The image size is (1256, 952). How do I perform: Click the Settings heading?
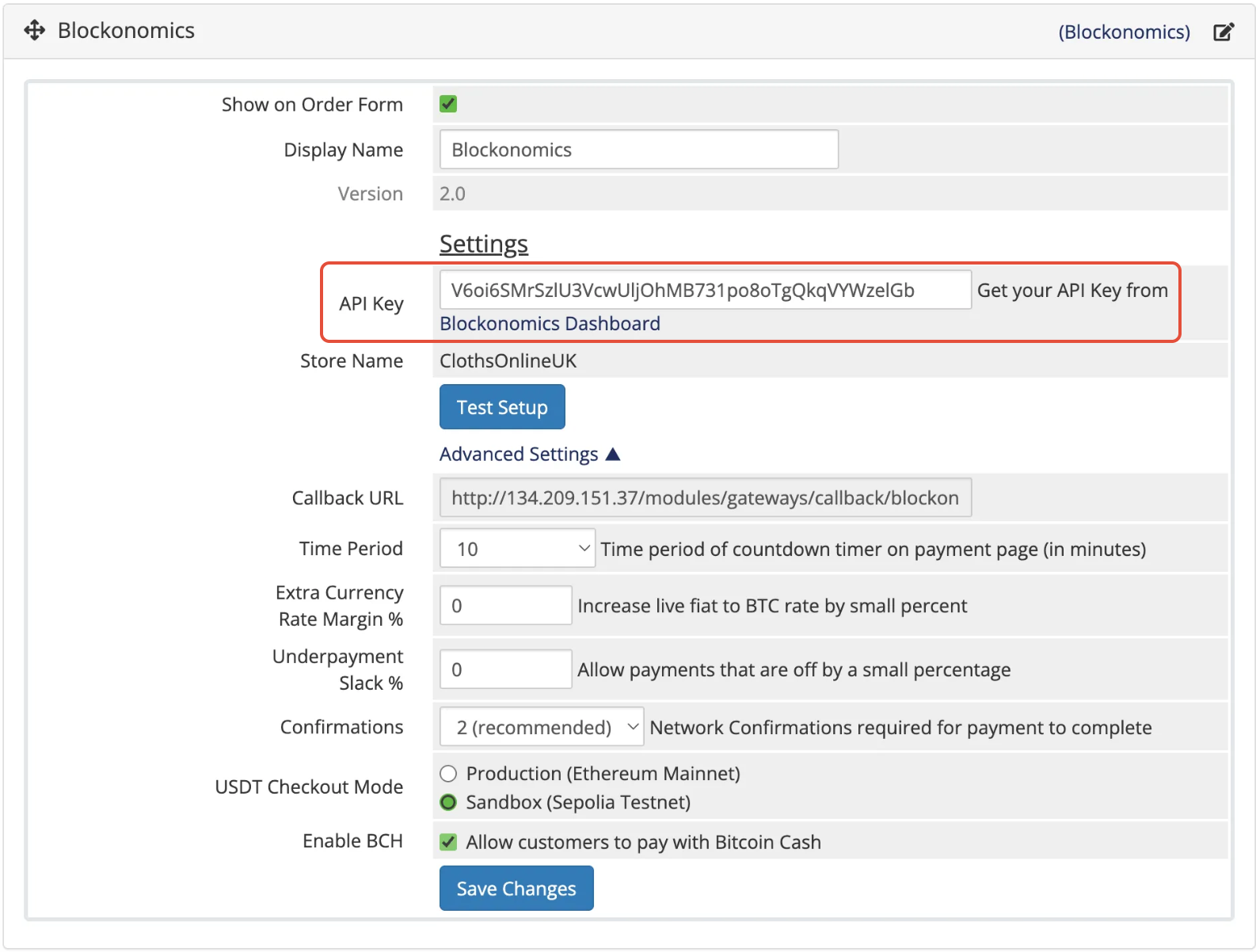[483, 244]
